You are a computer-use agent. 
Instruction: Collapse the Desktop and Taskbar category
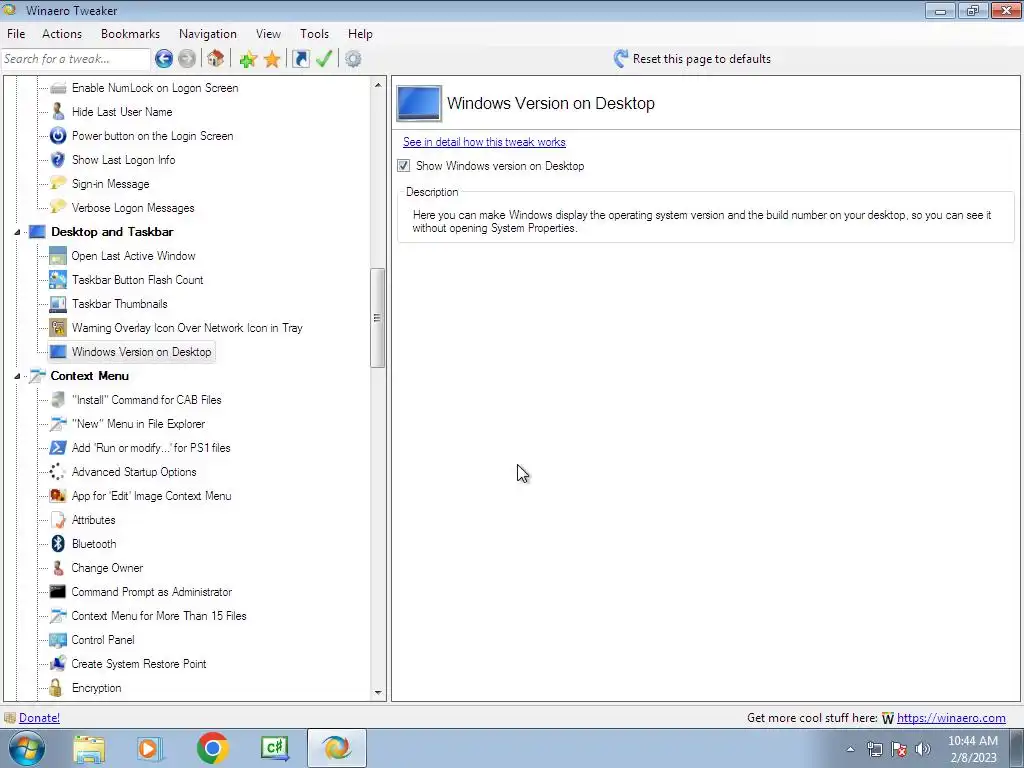pos(18,232)
